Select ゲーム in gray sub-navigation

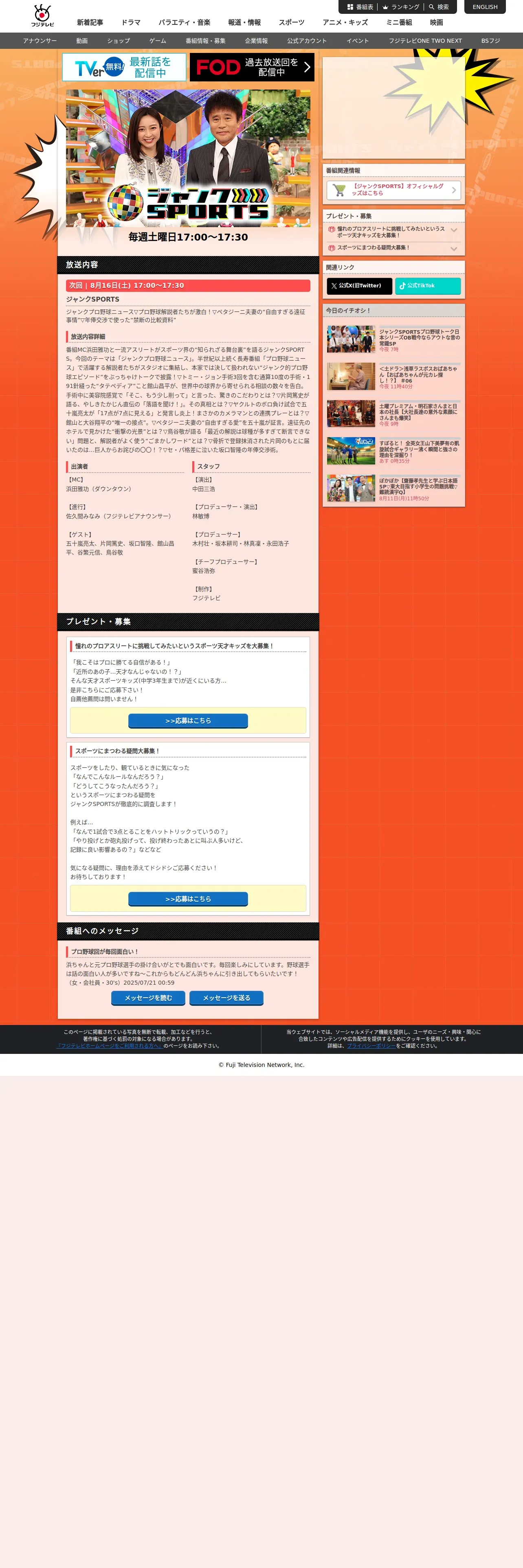[x=158, y=41]
